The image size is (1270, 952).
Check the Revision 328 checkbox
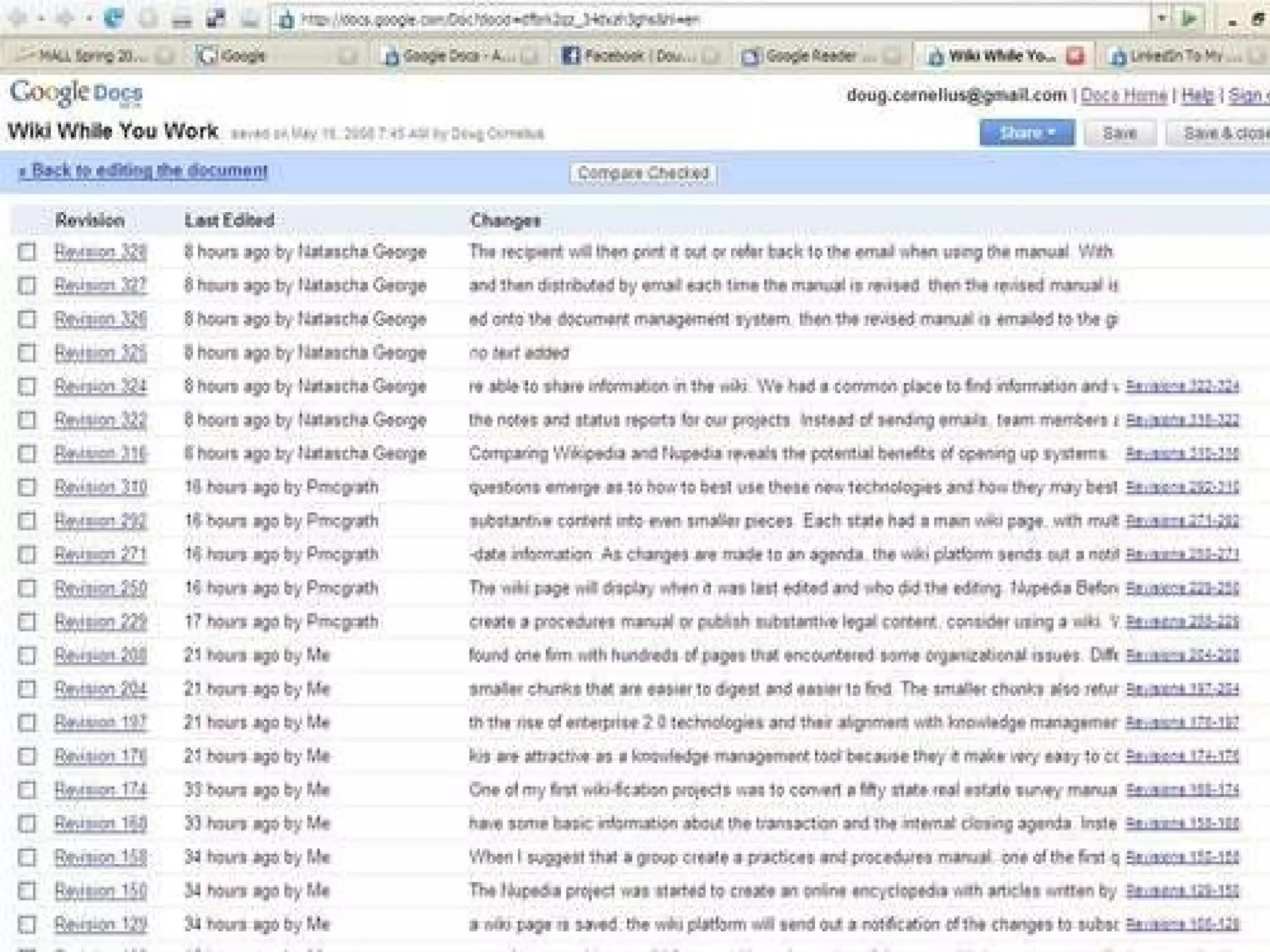[27, 252]
